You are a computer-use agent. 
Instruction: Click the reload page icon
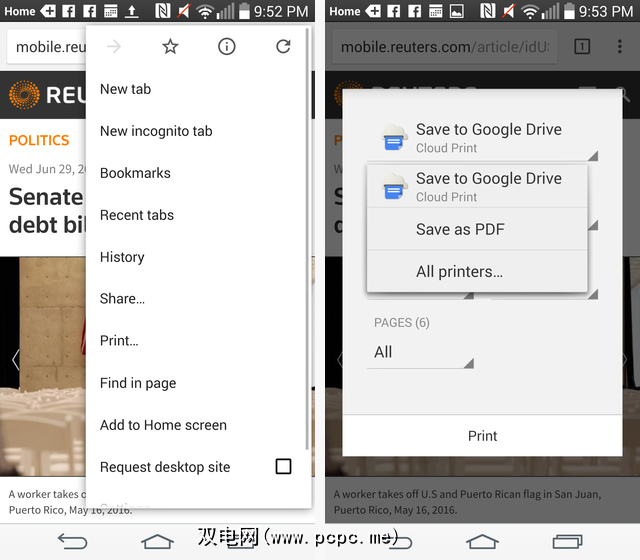tap(283, 47)
